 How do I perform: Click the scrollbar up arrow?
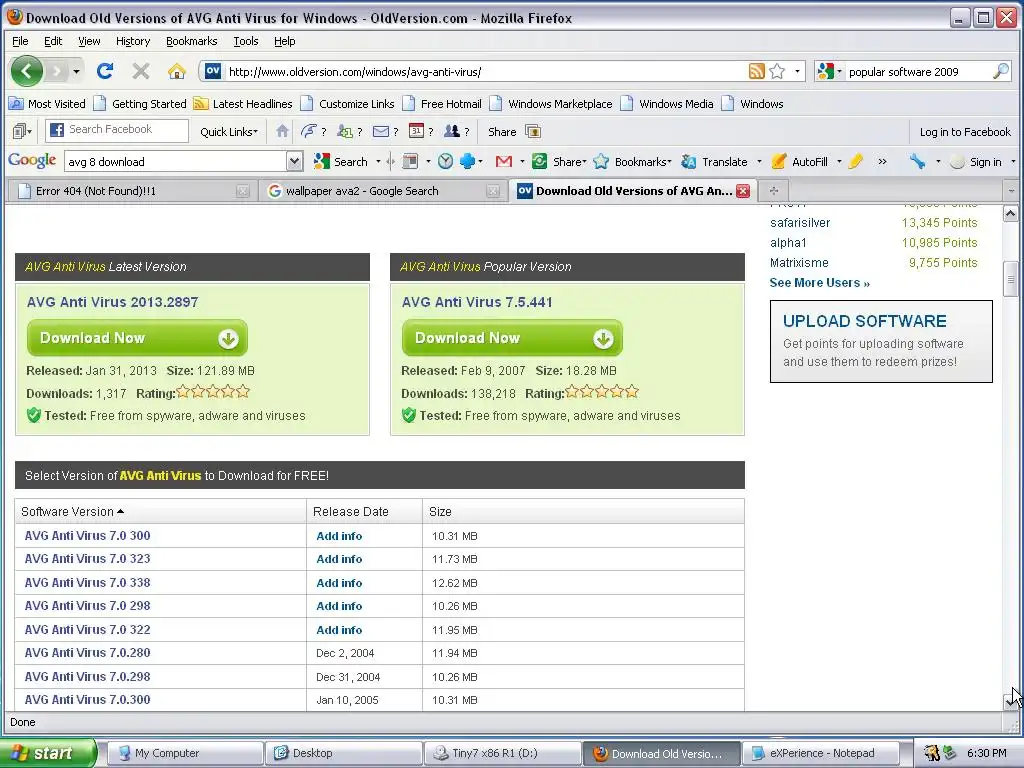(x=1010, y=214)
